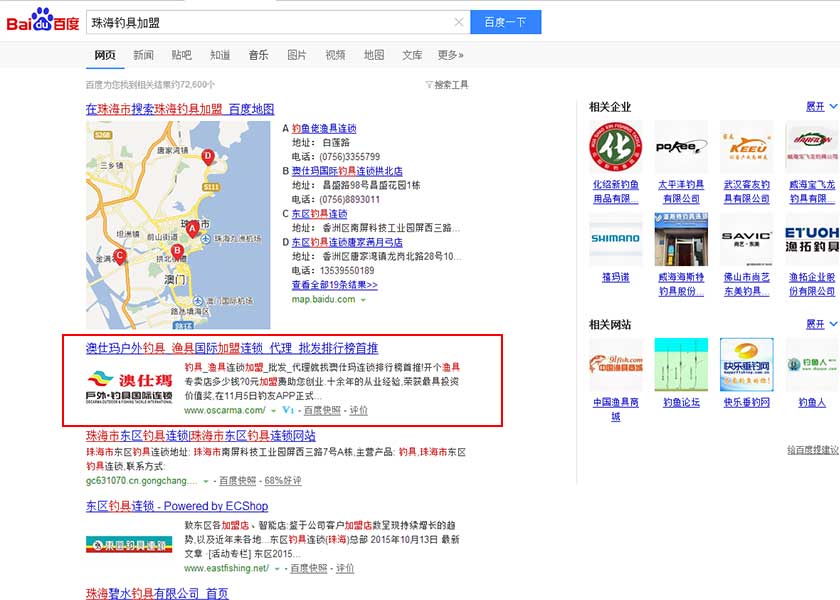
Task: Open the 钓鱼论坛 text link
Action: coord(681,402)
